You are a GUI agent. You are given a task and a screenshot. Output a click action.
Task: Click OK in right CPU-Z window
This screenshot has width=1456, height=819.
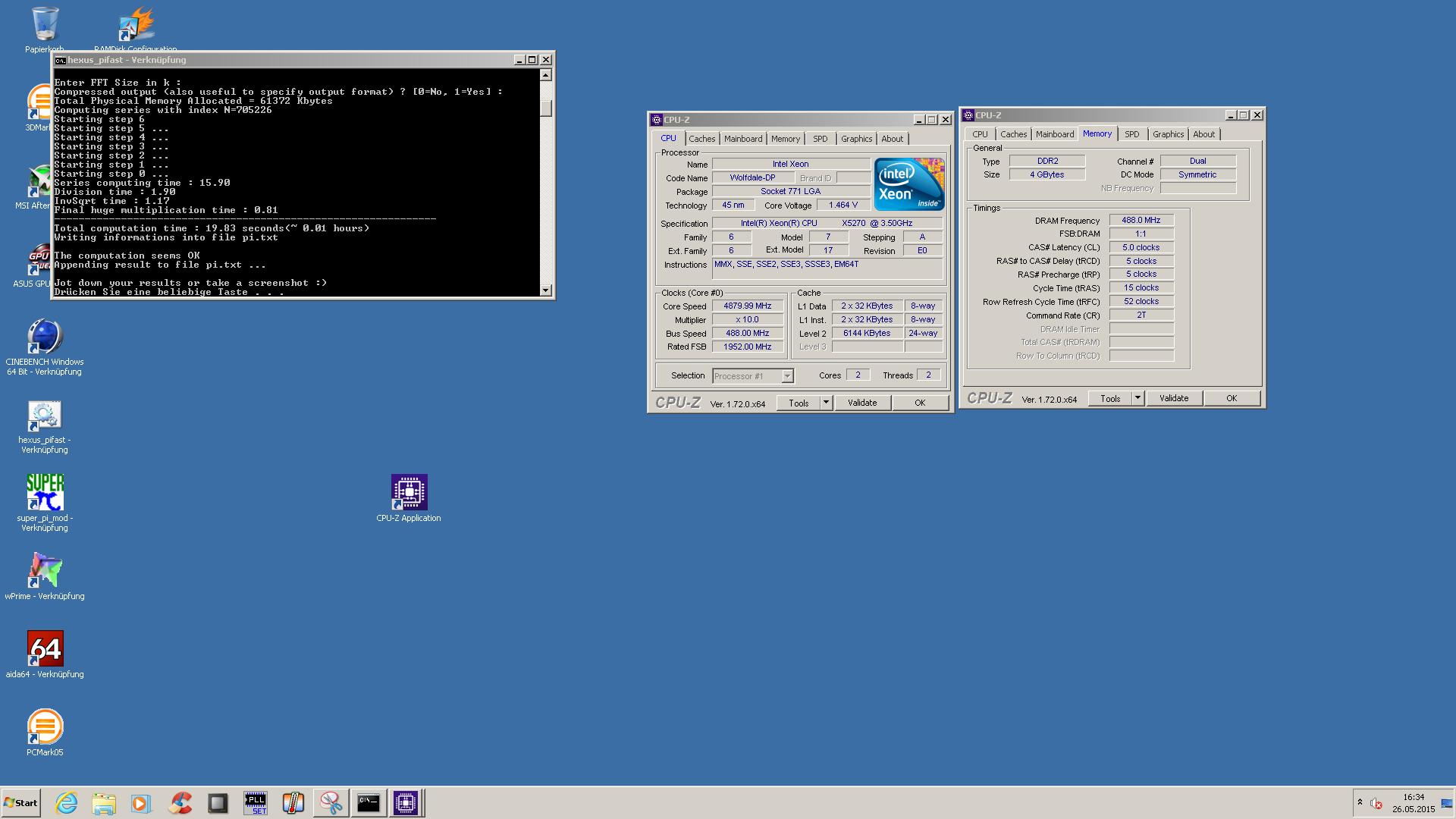coord(1232,398)
